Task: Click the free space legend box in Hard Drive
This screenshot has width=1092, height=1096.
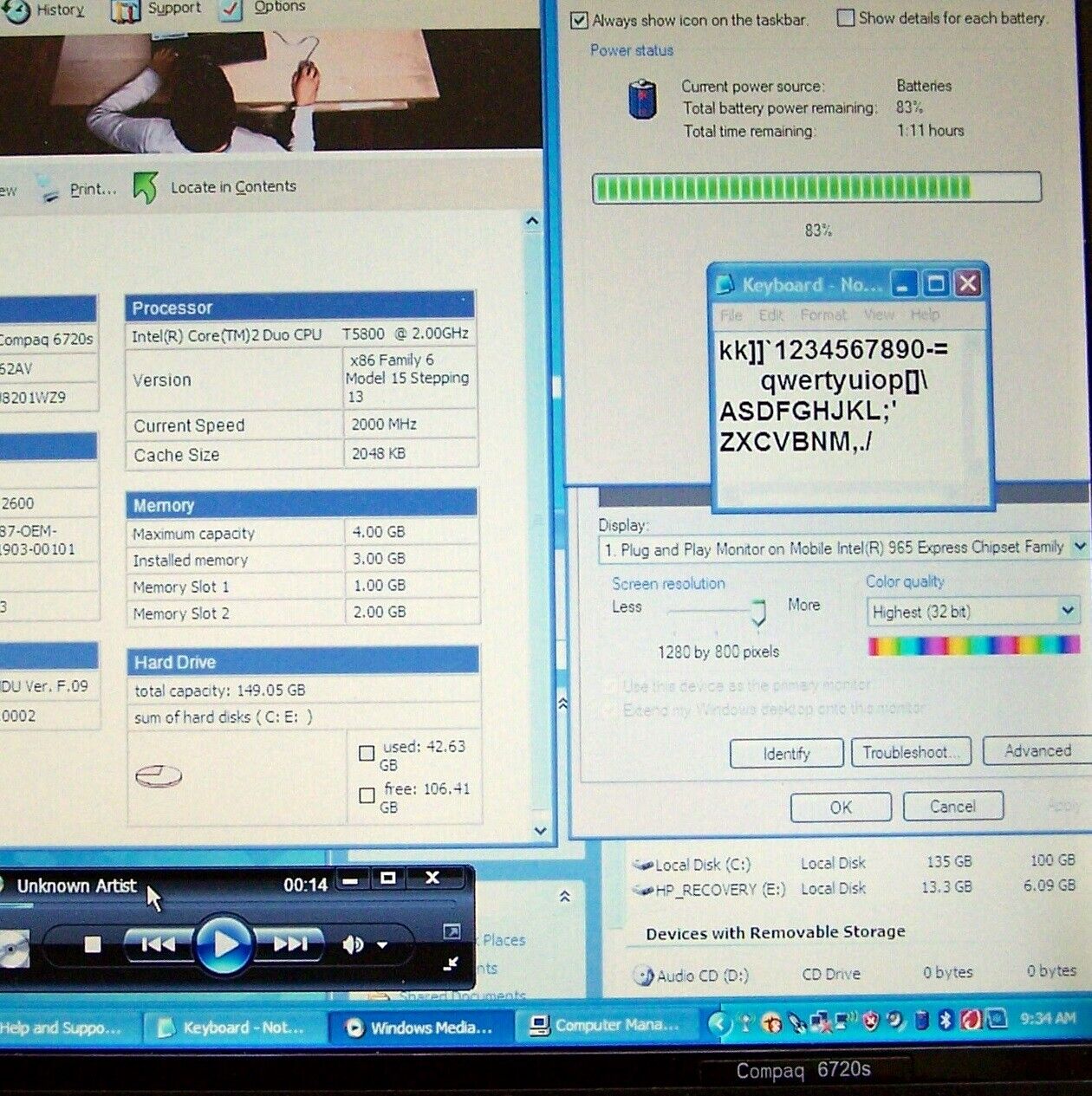Action: (x=367, y=794)
